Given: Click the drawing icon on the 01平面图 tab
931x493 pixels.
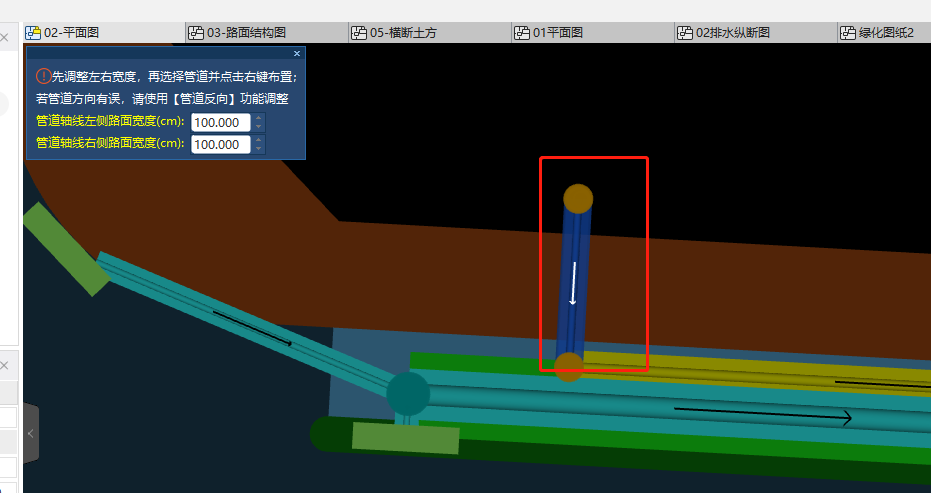Looking at the screenshot, I should click(521, 33).
